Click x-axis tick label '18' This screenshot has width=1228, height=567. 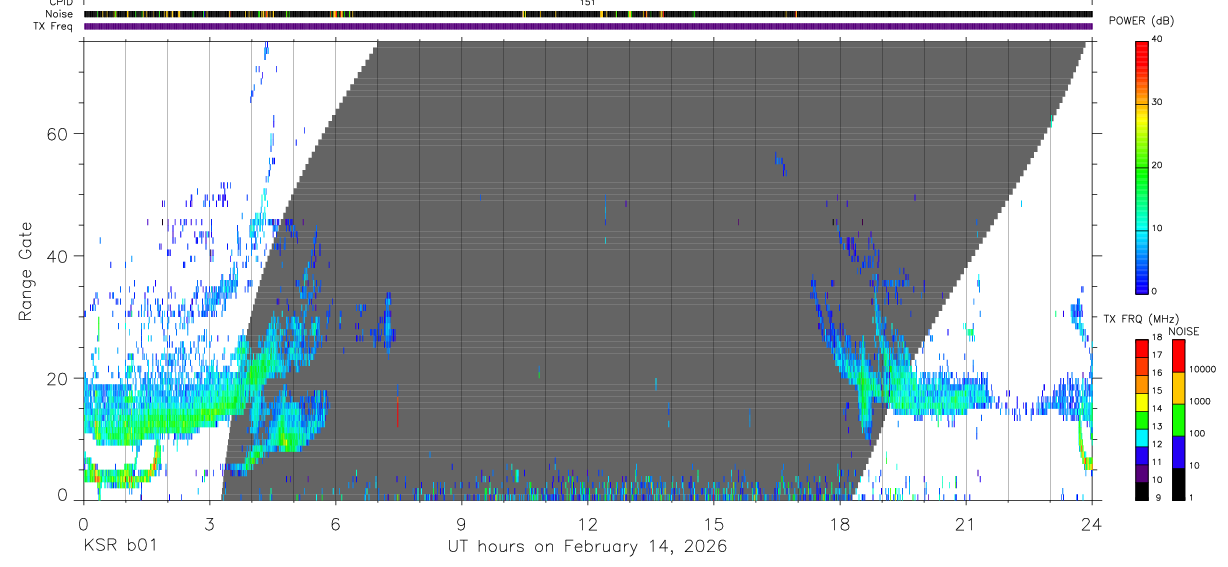pyautogui.click(x=839, y=523)
